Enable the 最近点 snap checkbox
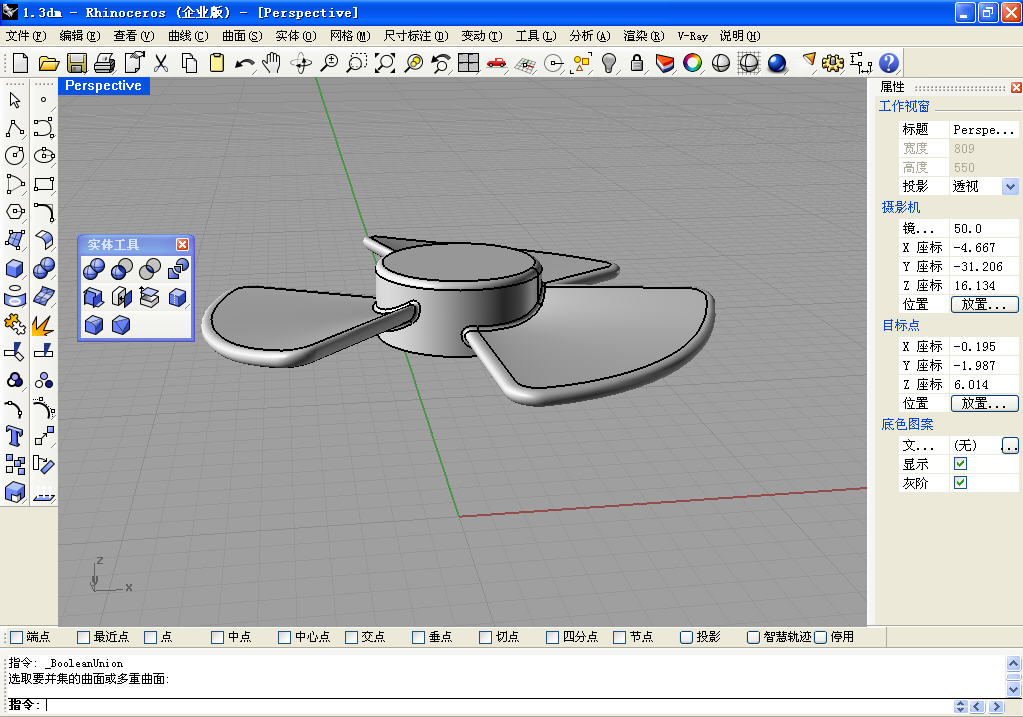The height and width of the screenshot is (717, 1023). click(84, 637)
